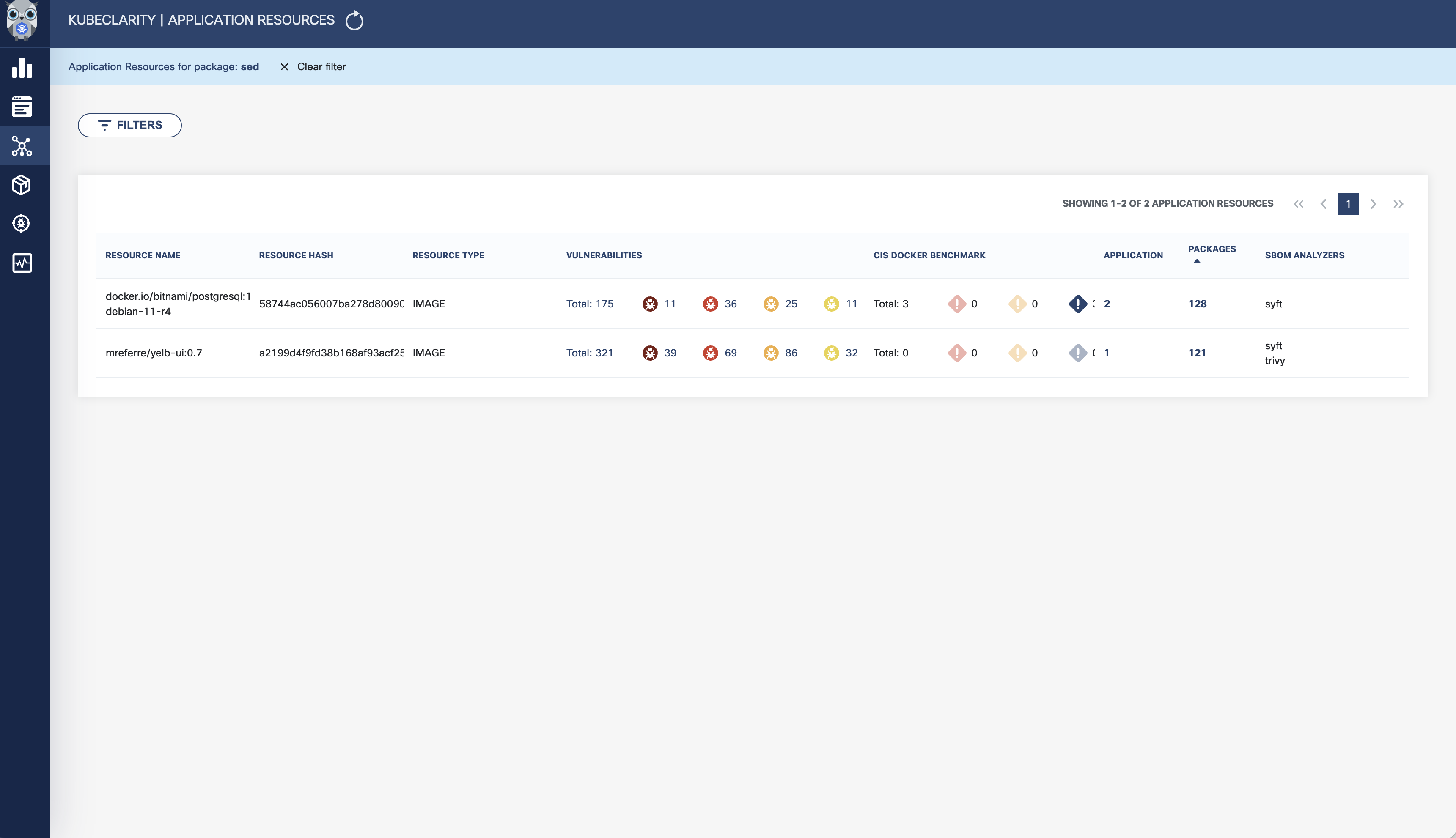
Task: Open vulnerabilities link Total: 321
Action: pos(590,353)
